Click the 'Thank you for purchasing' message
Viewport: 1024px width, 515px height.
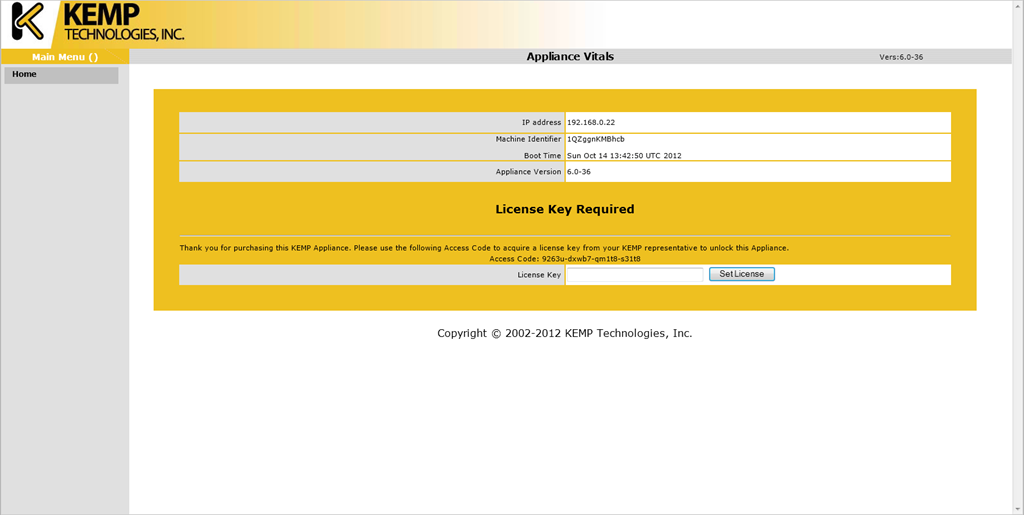(484, 248)
